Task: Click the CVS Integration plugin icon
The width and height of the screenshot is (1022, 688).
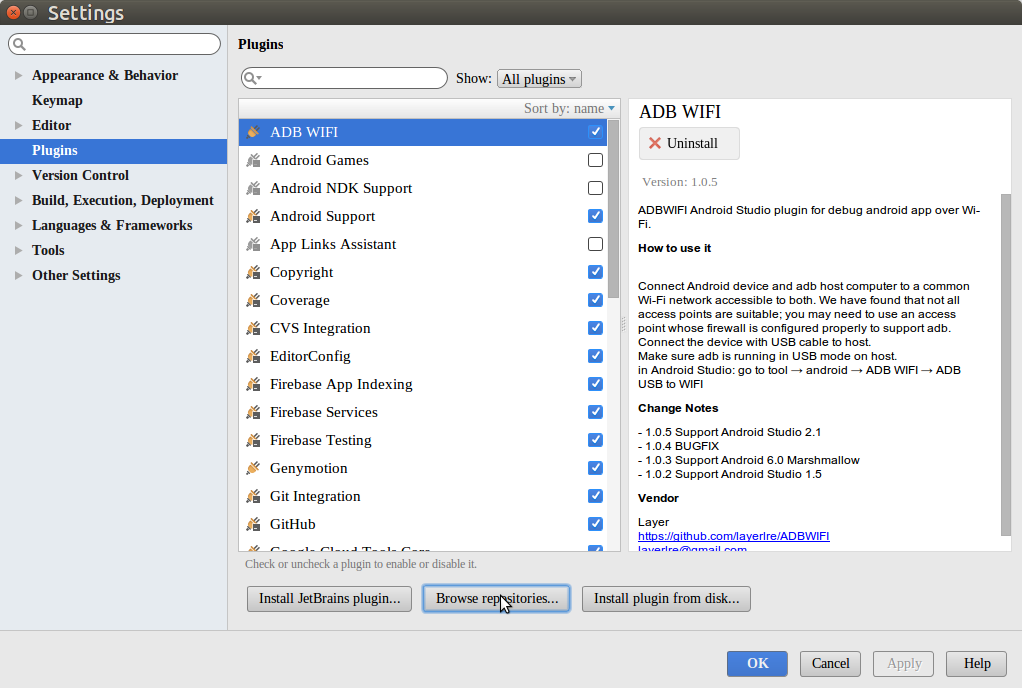Action: [254, 328]
